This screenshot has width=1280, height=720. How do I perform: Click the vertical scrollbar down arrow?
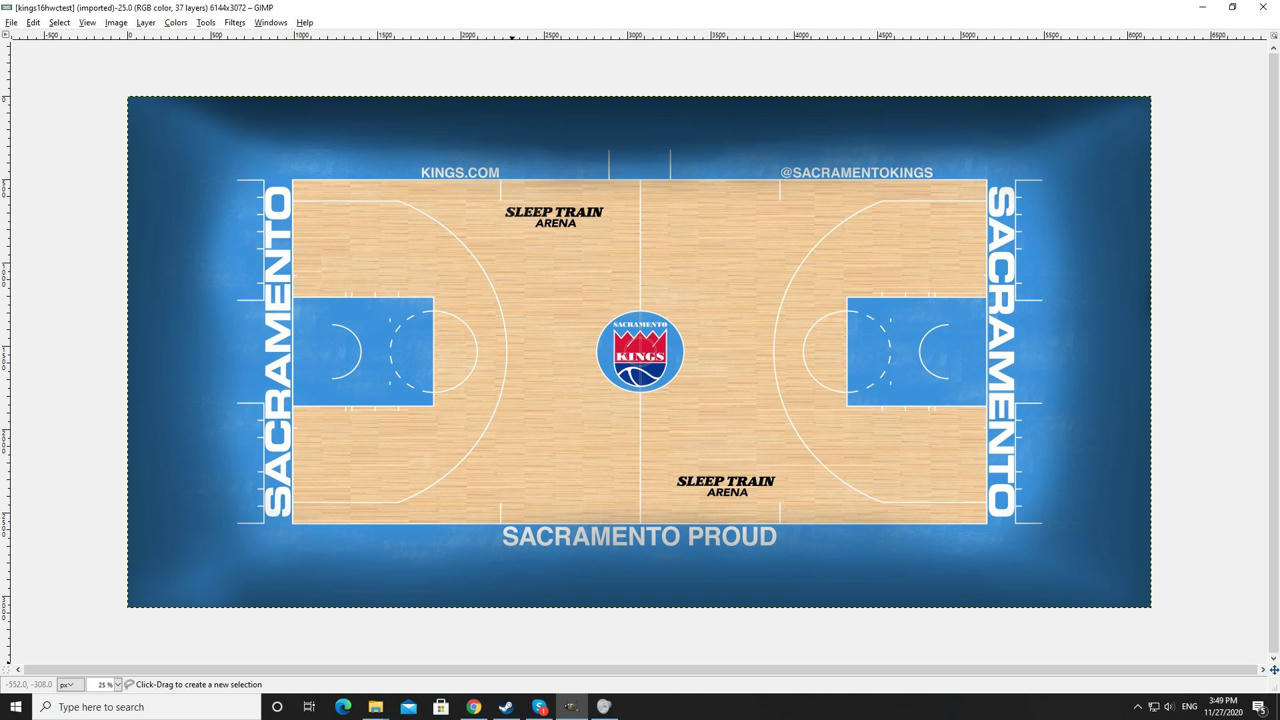coord(1274,658)
